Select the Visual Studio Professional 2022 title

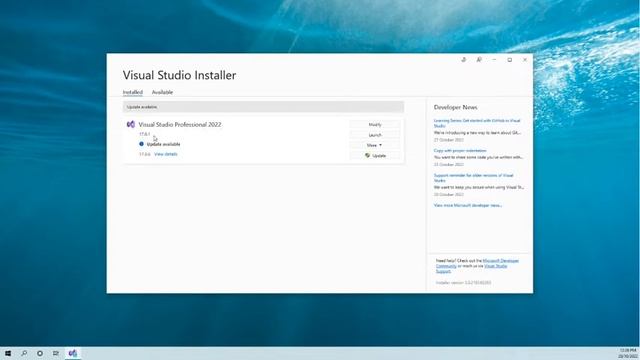[x=180, y=124]
